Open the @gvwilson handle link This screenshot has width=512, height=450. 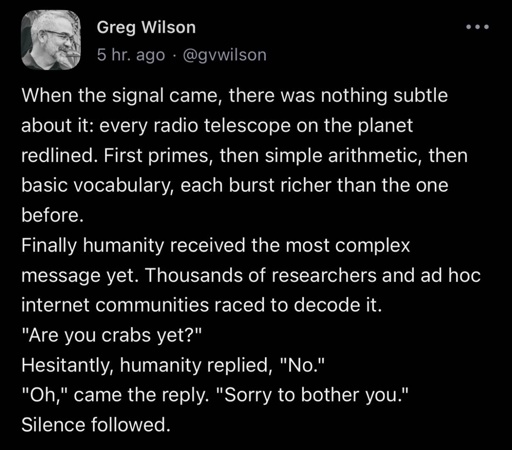[225, 55]
